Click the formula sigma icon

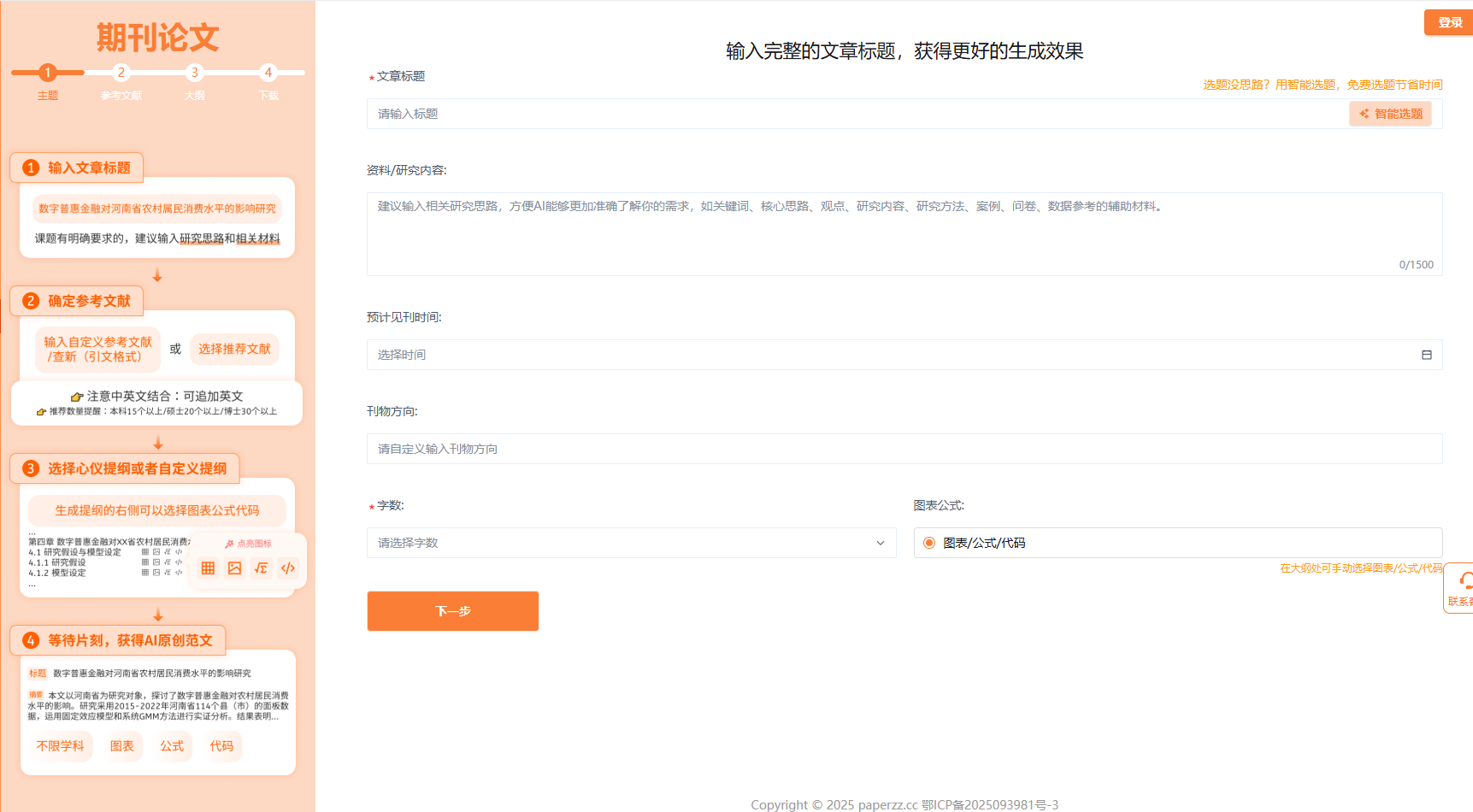262,568
